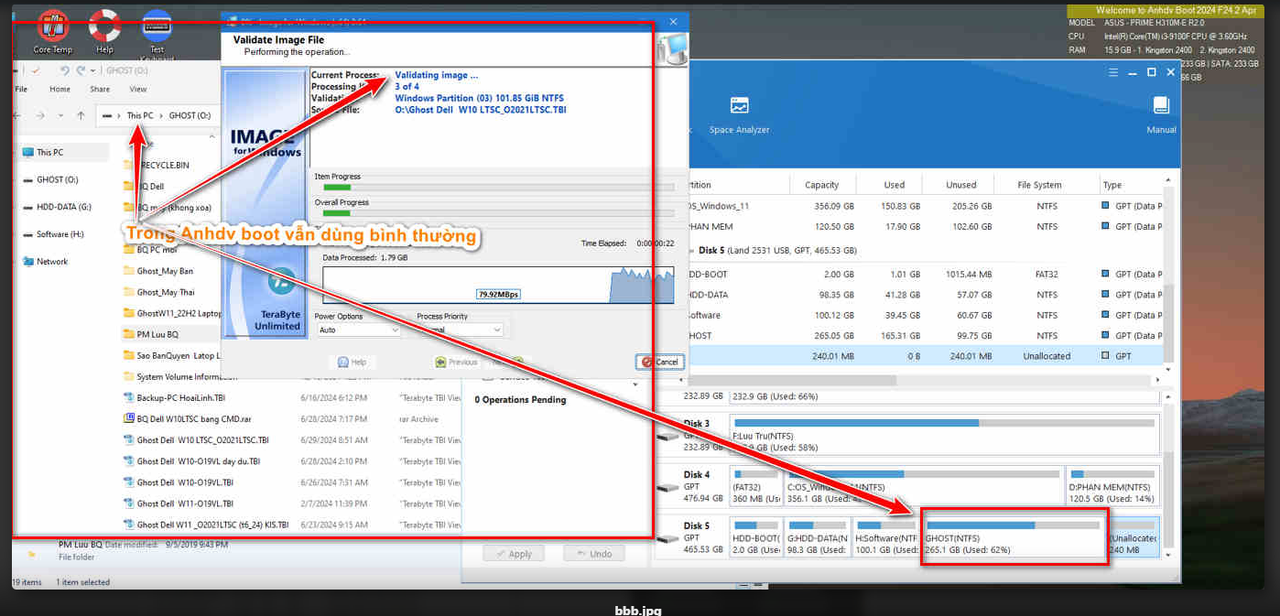Open the Power Options dropdown set to Auto
The width and height of the screenshot is (1280, 616).
(357, 329)
